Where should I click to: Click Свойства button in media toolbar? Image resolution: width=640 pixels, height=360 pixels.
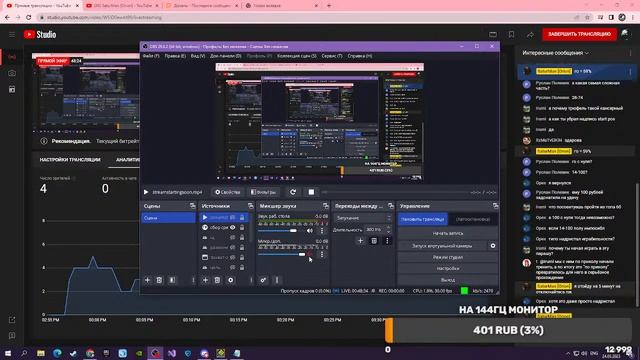pyautogui.click(x=228, y=192)
